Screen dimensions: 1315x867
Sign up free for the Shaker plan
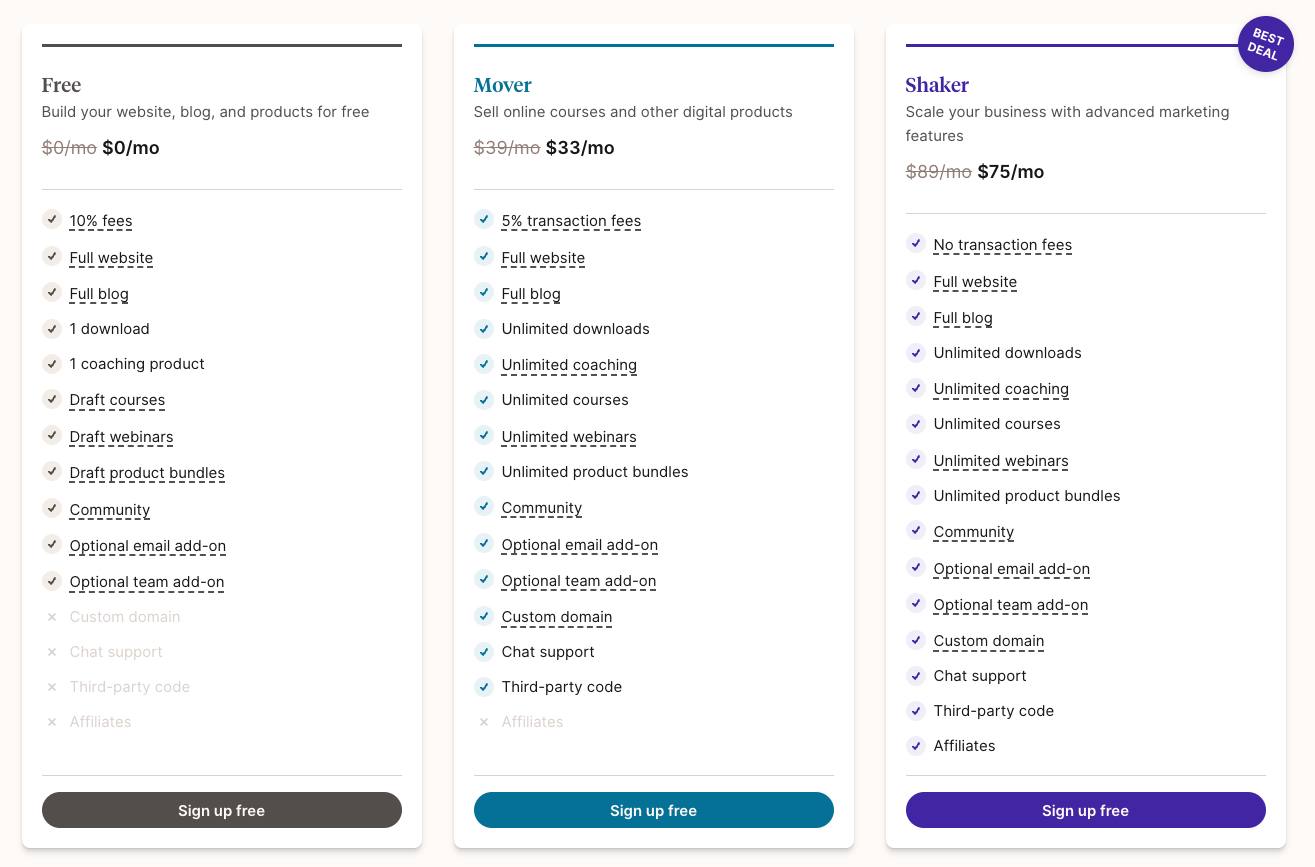pos(1085,810)
